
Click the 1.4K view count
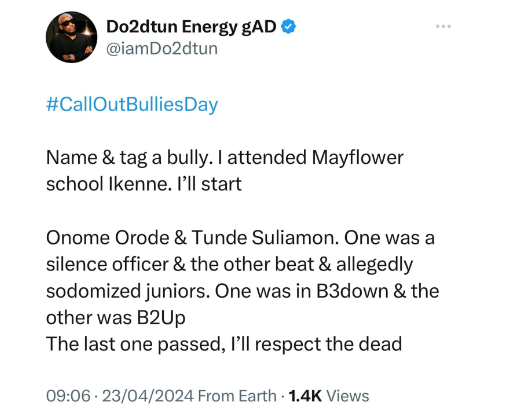coord(305,396)
